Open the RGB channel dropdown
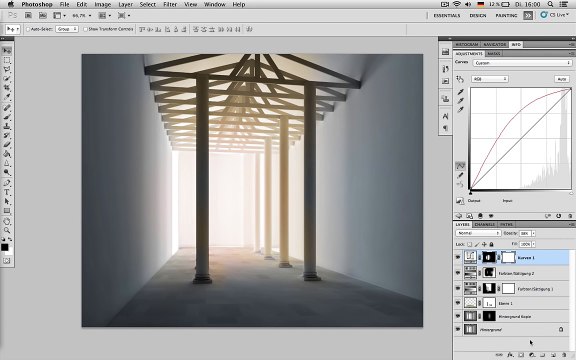 (489, 79)
